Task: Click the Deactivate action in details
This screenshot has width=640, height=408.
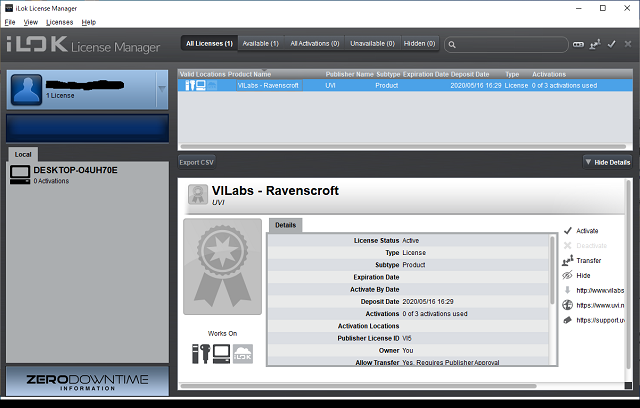Action: [x=591, y=246]
